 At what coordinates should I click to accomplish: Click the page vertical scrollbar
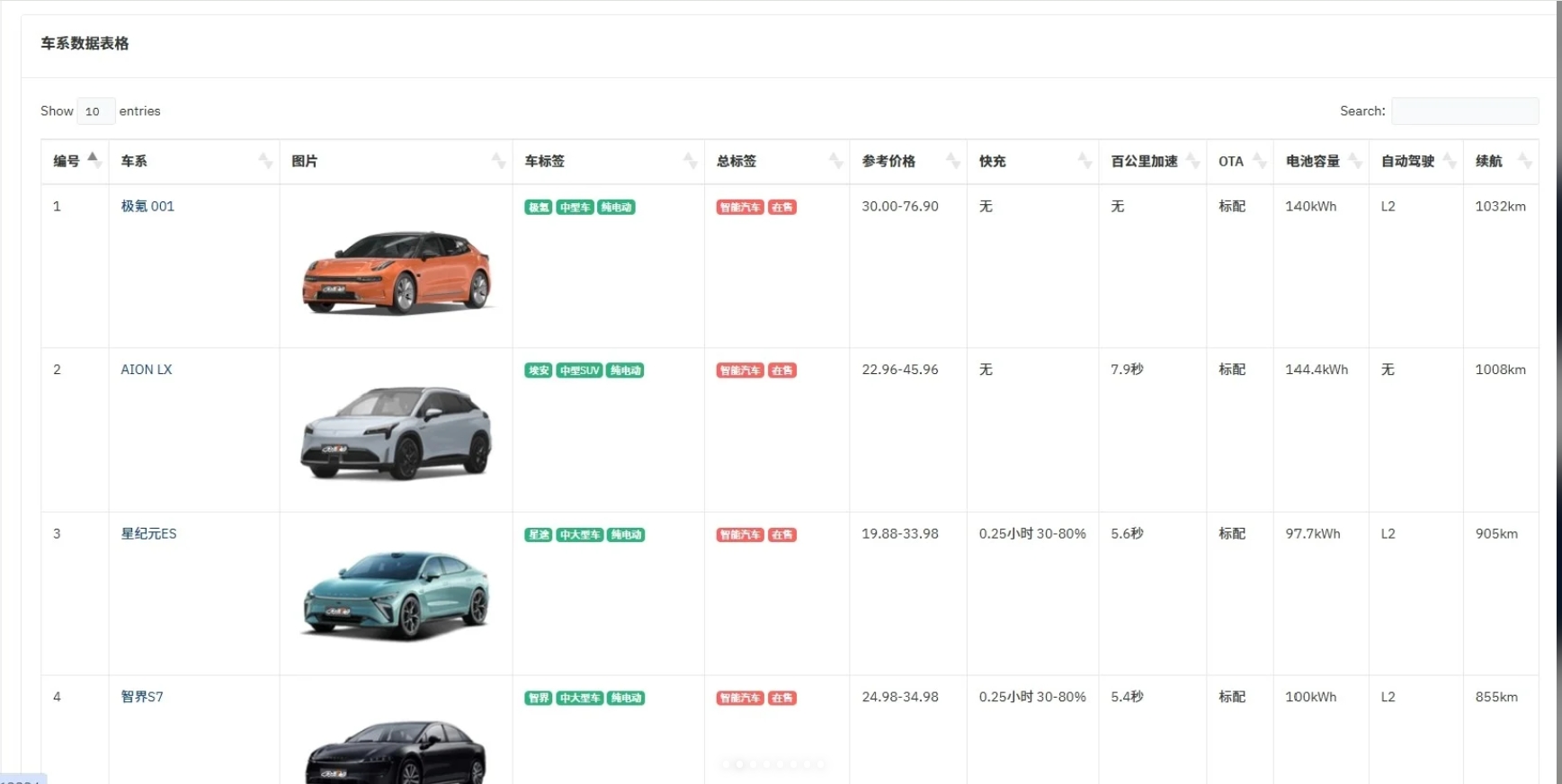point(1558,392)
